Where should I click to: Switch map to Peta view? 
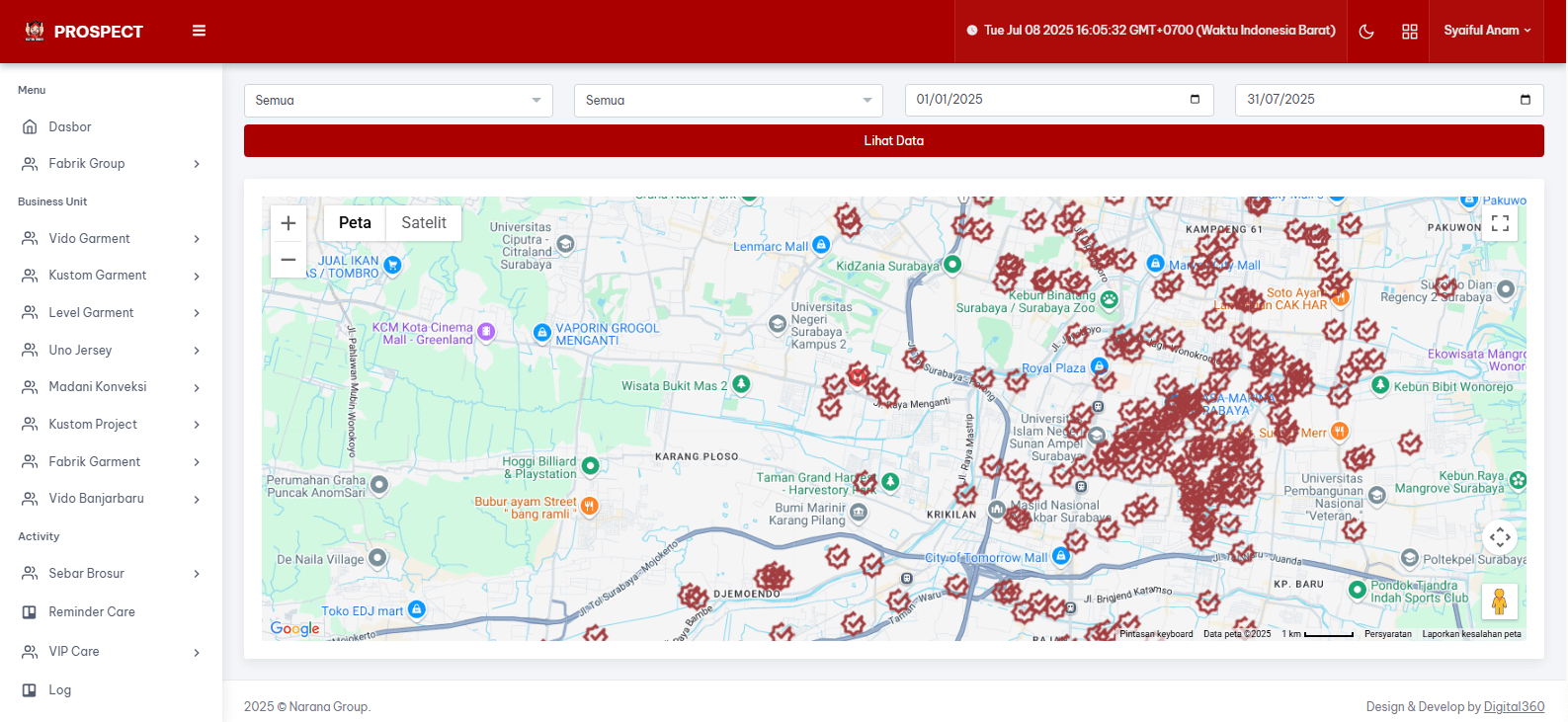pos(355,223)
